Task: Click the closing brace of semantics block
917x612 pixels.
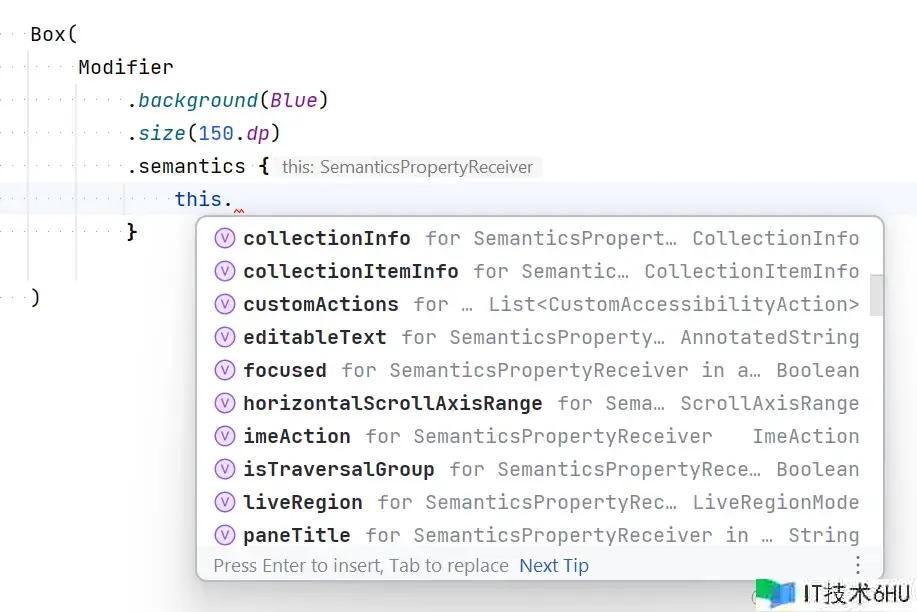Action: [x=132, y=232]
